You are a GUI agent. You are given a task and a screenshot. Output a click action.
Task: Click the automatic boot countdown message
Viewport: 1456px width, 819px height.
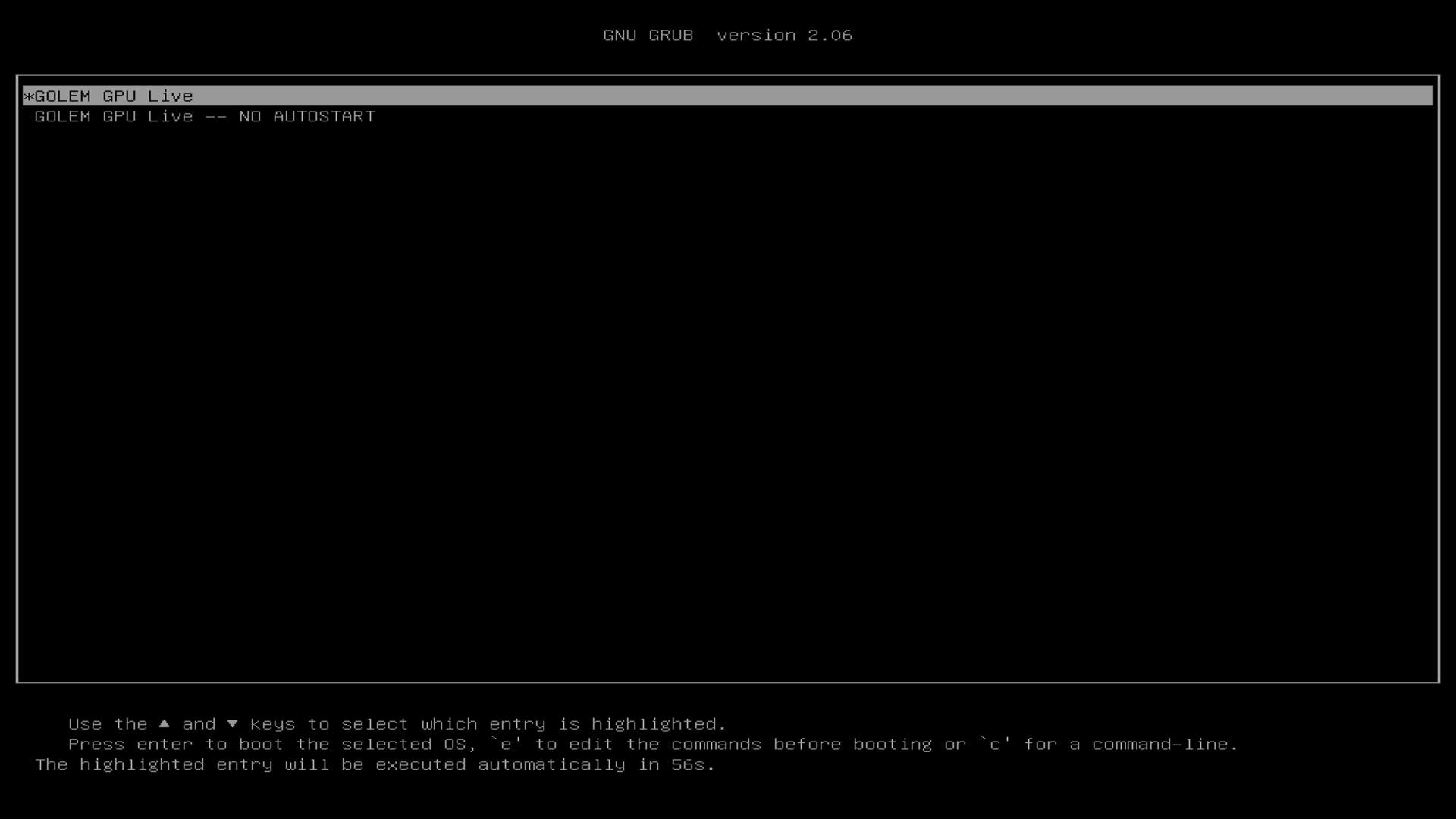coord(375,764)
